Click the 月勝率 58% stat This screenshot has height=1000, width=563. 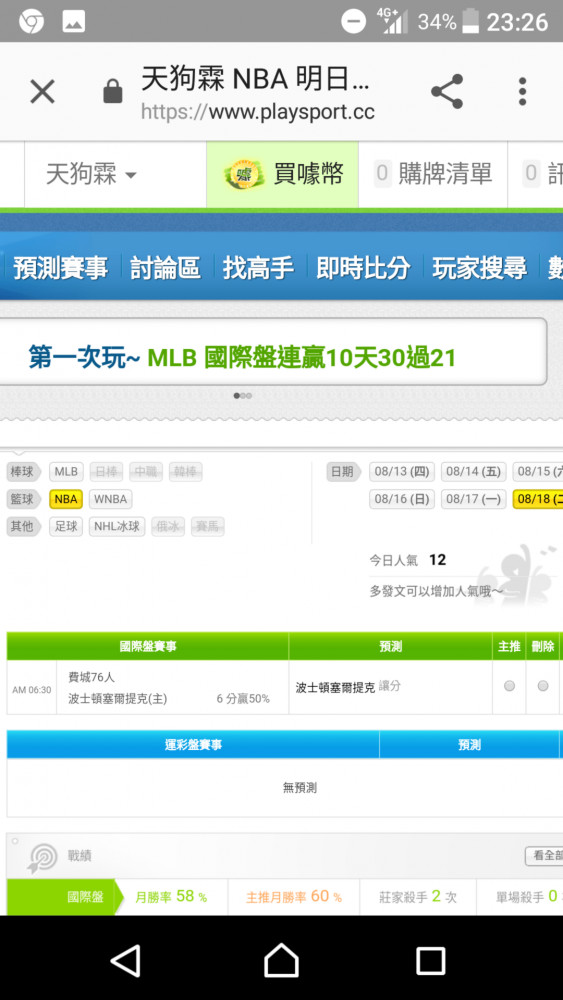(x=171, y=897)
